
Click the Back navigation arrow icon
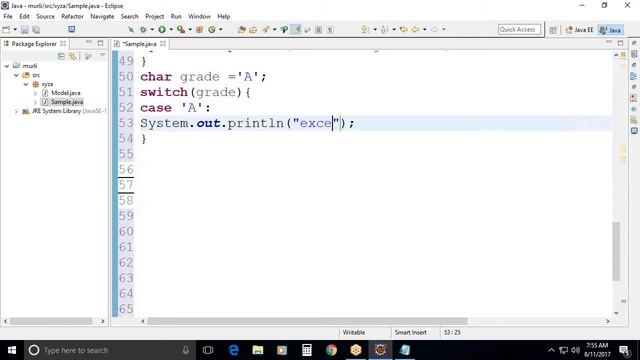416,29
